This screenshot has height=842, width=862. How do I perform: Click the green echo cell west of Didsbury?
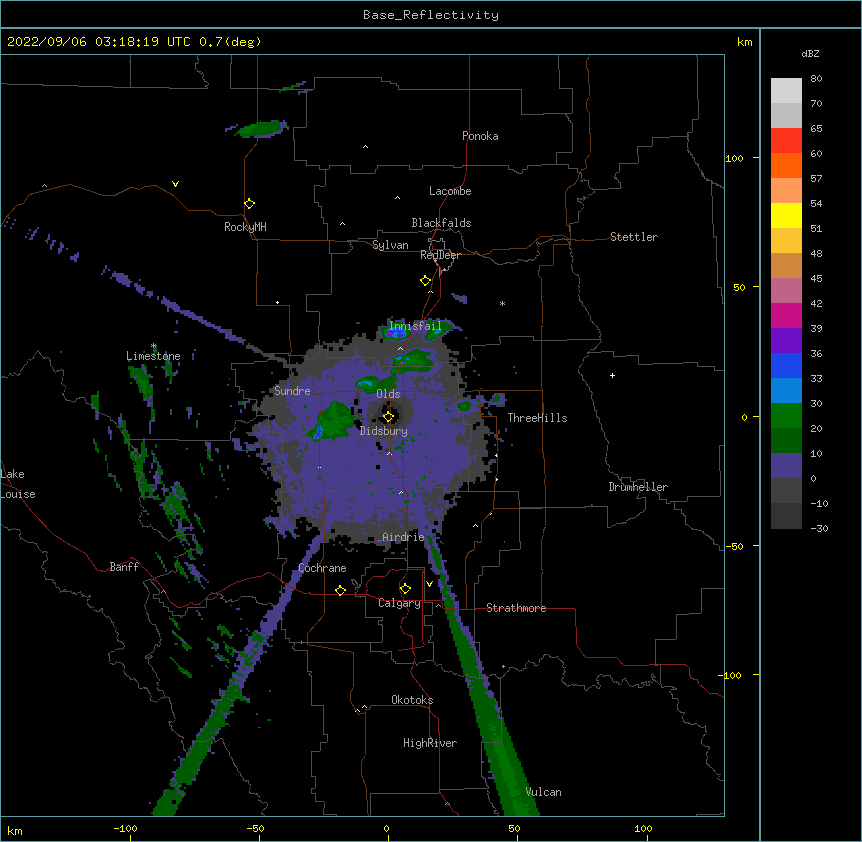pos(334,420)
